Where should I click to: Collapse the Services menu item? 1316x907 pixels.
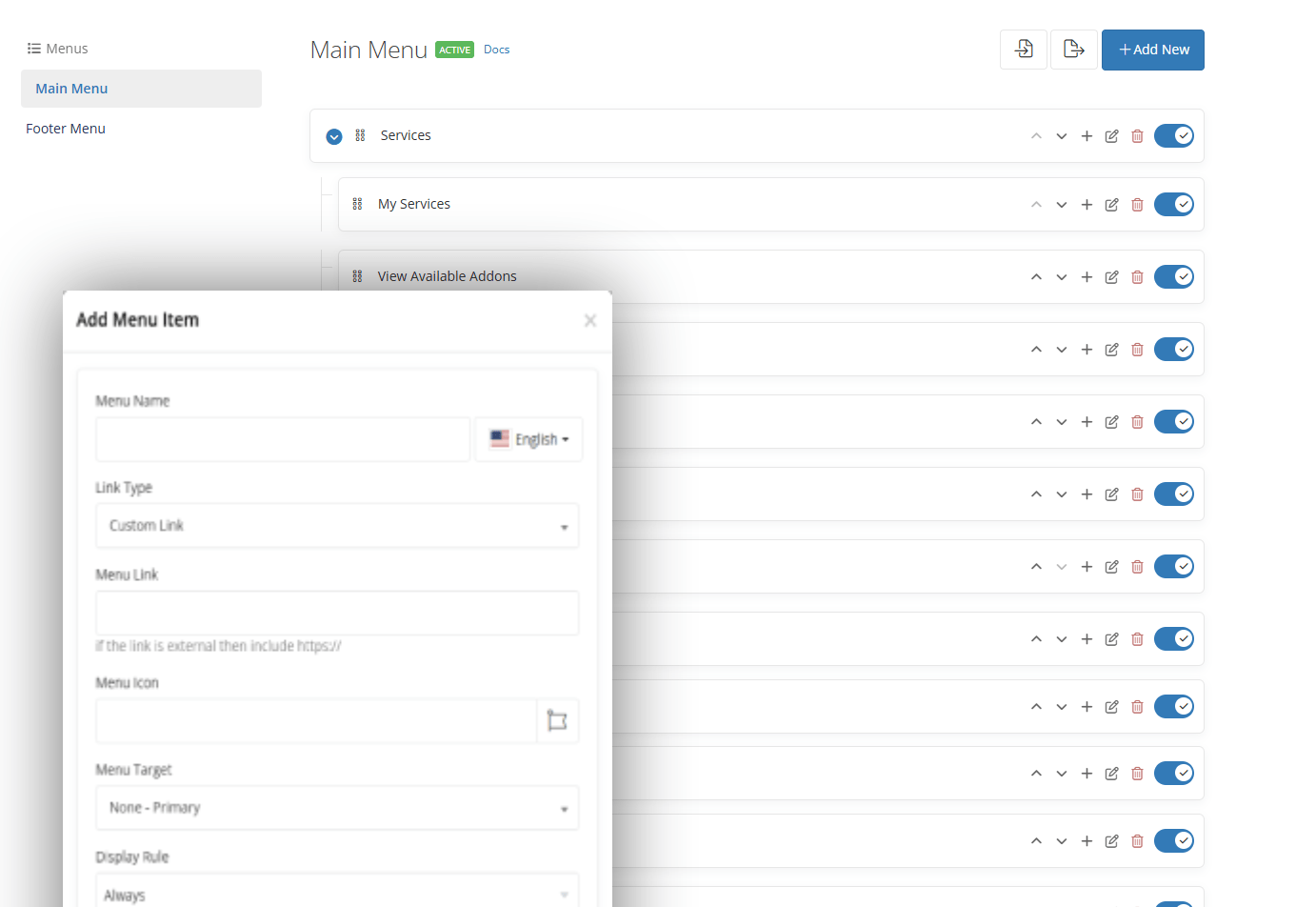[x=334, y=136]
